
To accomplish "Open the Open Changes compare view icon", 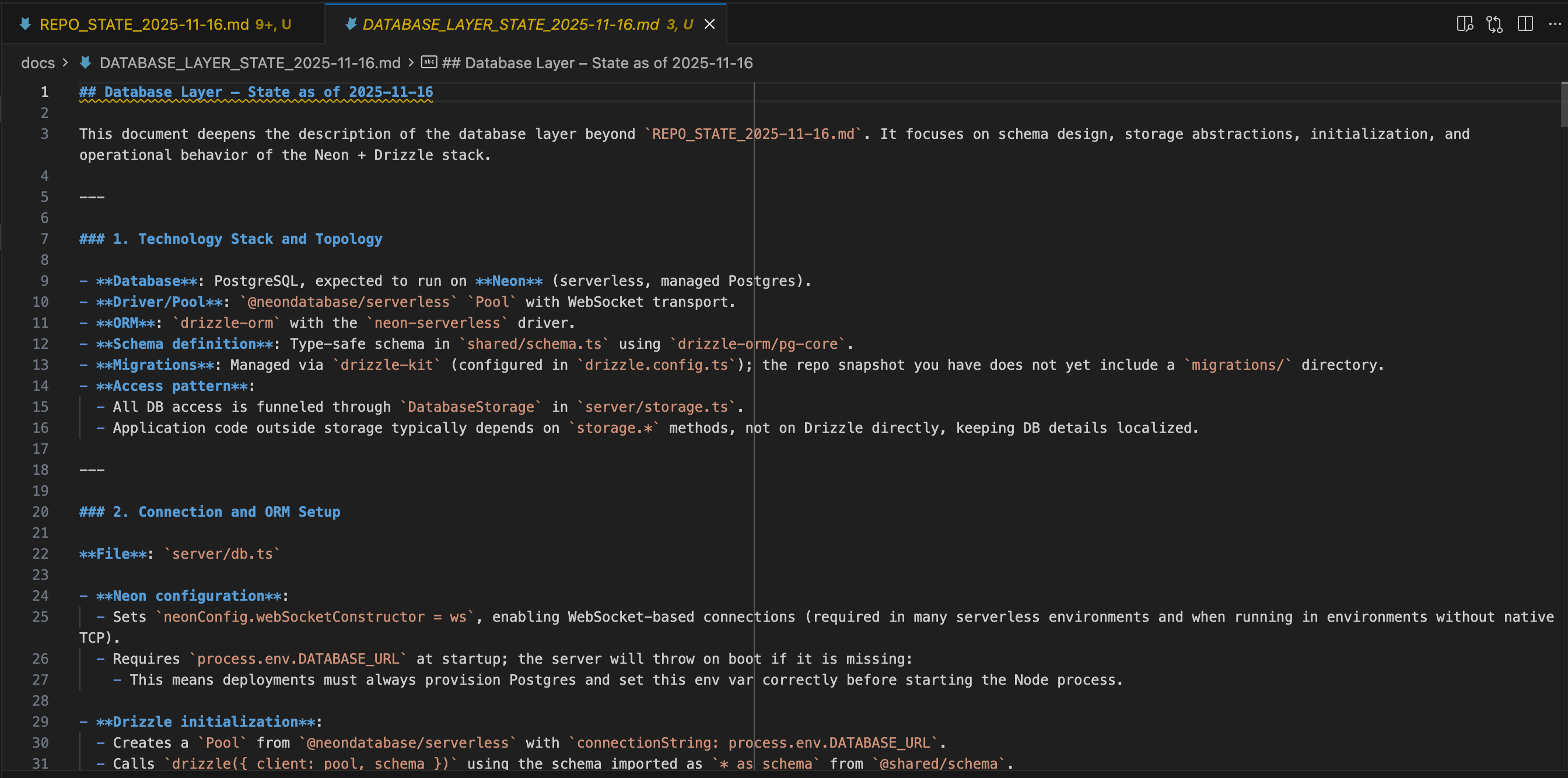I will (1494, 24).
